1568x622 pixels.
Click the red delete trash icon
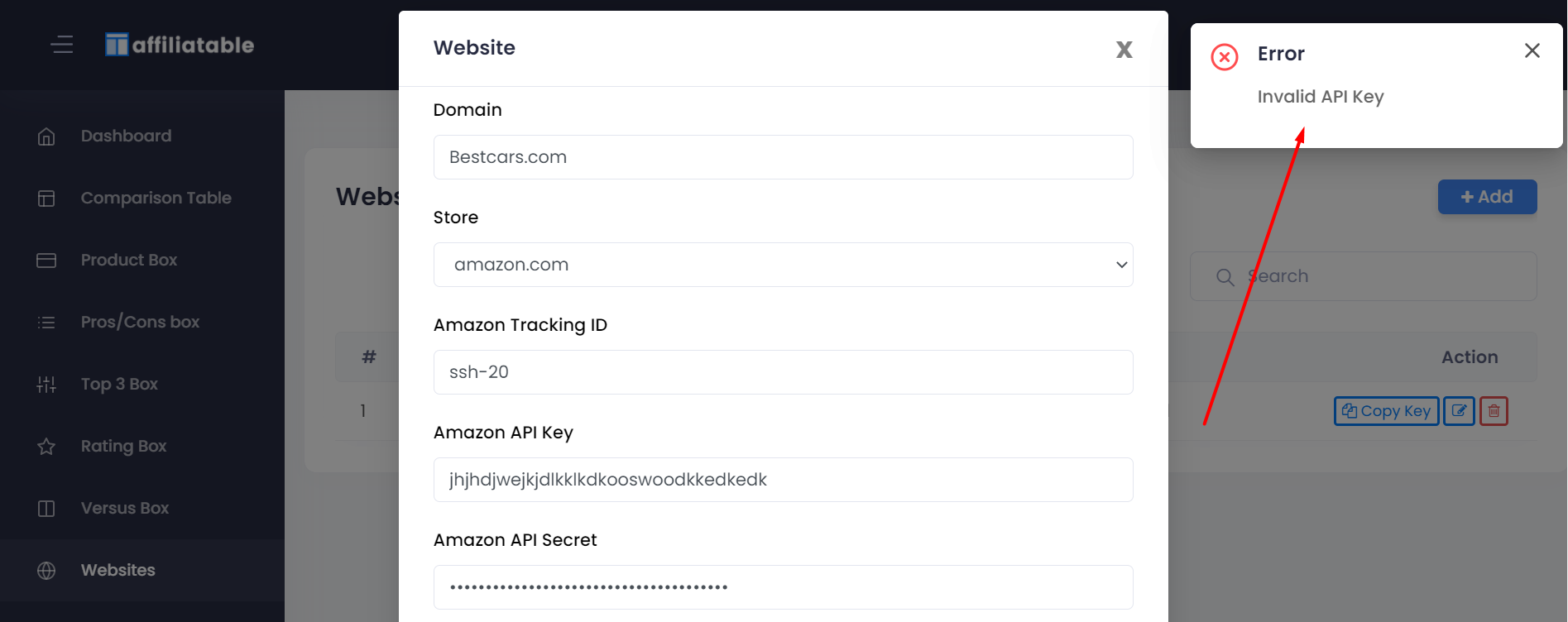[x=1494, y=411]
